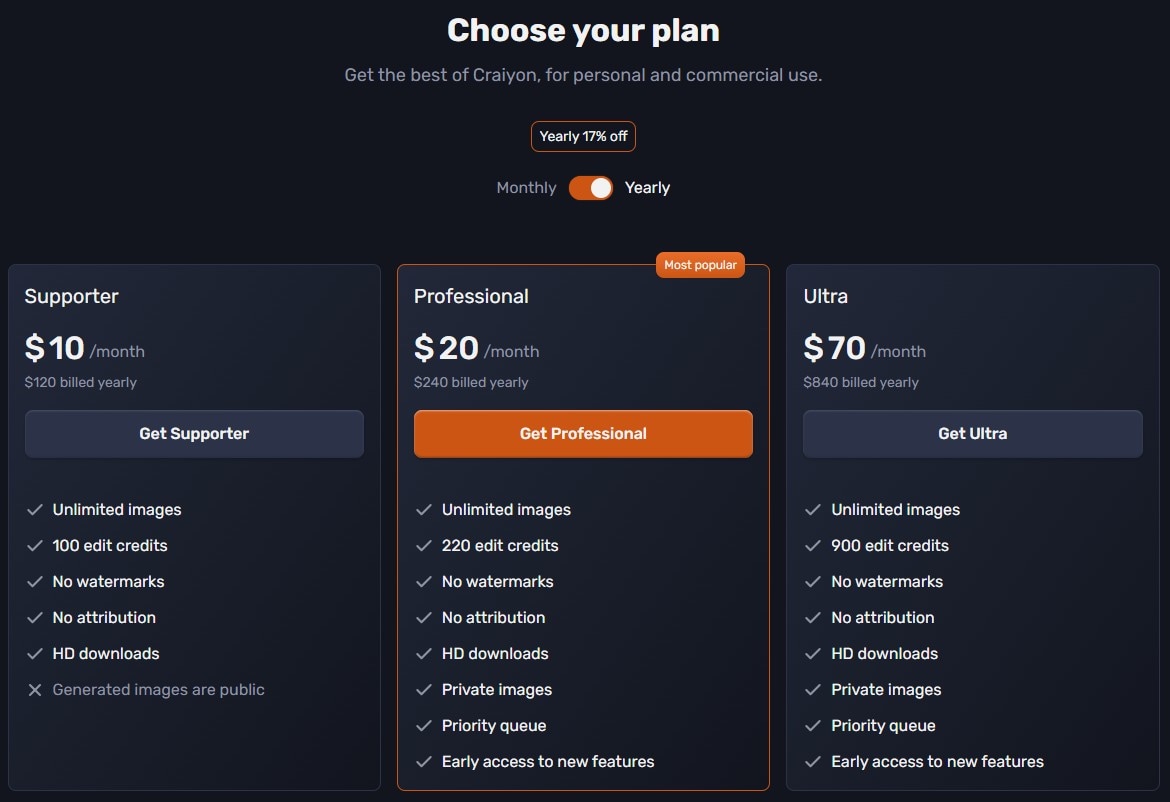Click Get Ultra button
The height and width of the screenshot is (802, 1170).
tap(972, 433)
